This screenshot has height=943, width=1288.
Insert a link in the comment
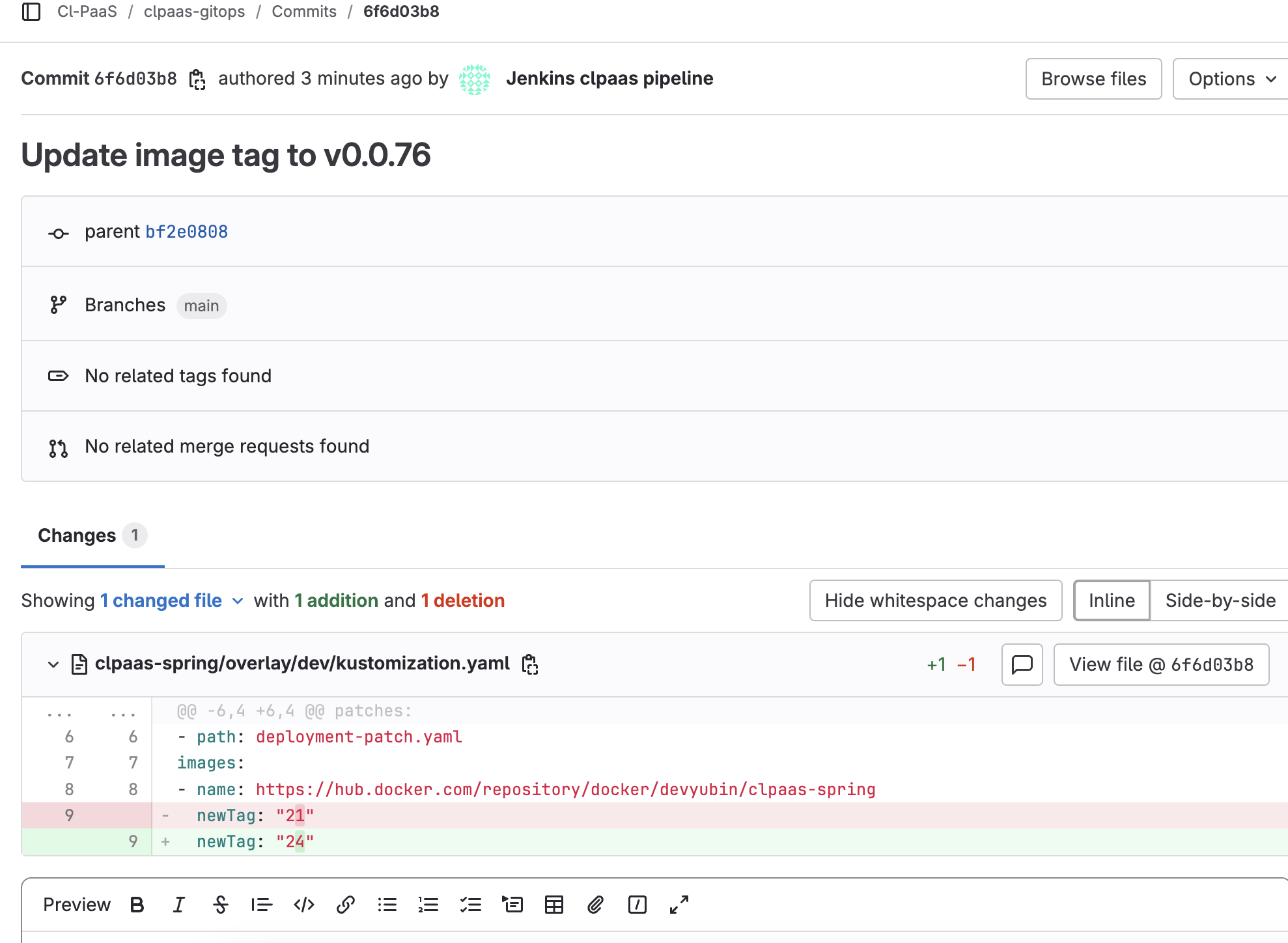[x=345, y=905]
